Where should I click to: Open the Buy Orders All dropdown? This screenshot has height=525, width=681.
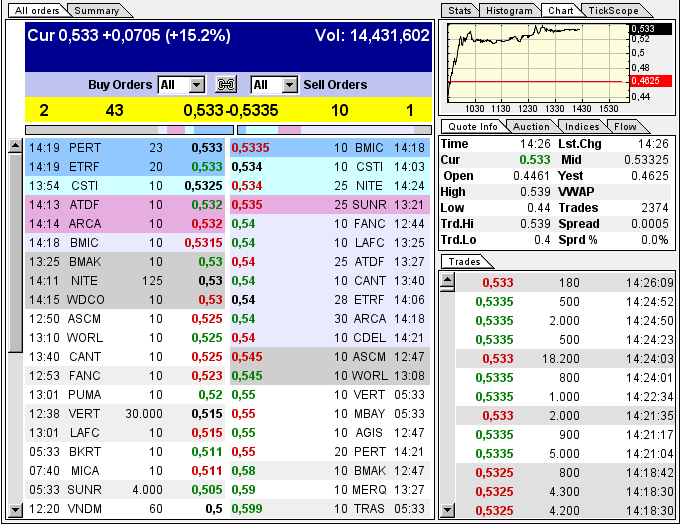[182, 85]
